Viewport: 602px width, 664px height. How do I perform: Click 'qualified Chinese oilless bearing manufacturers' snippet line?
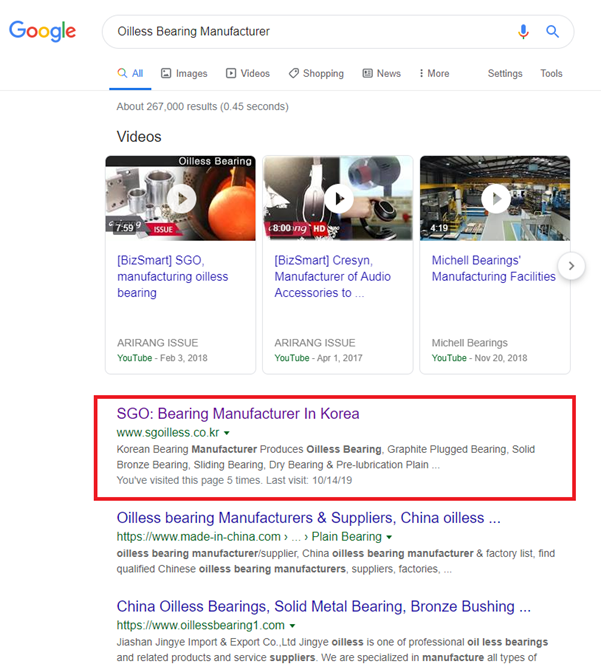point(284,569)
